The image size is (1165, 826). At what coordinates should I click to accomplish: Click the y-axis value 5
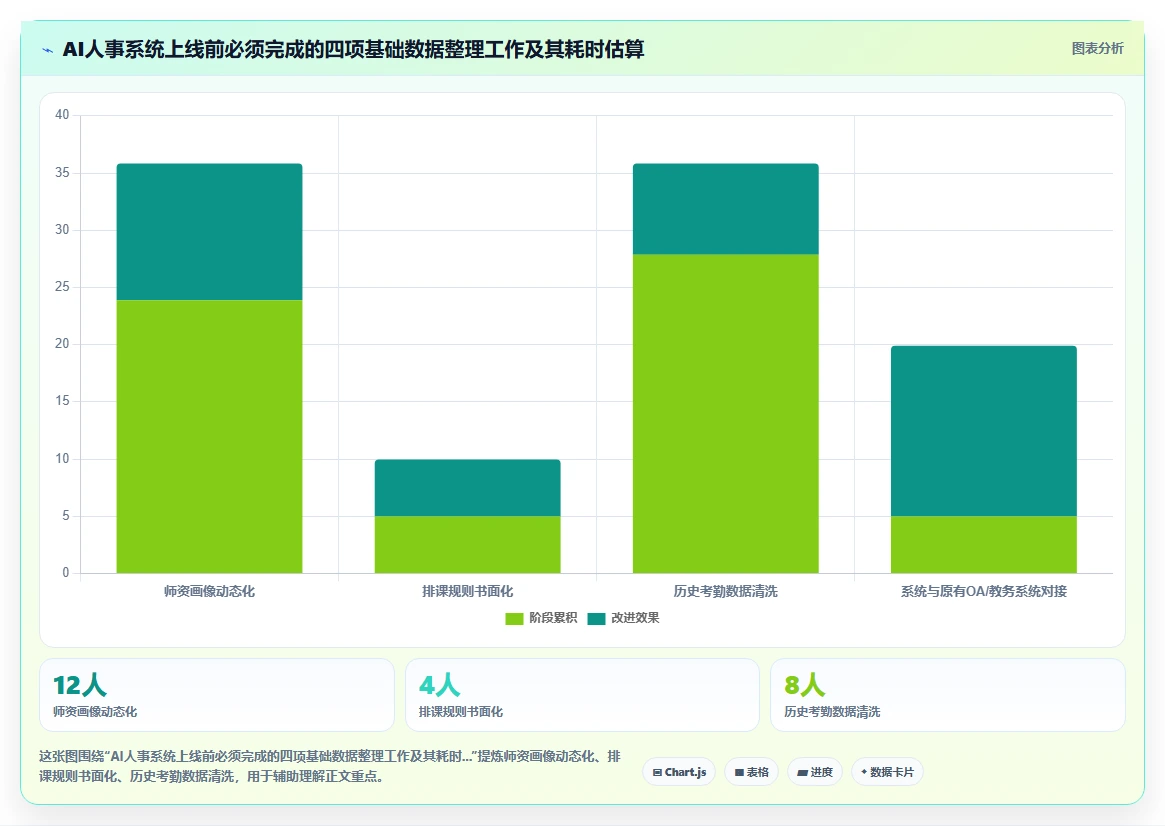[65, 516]
